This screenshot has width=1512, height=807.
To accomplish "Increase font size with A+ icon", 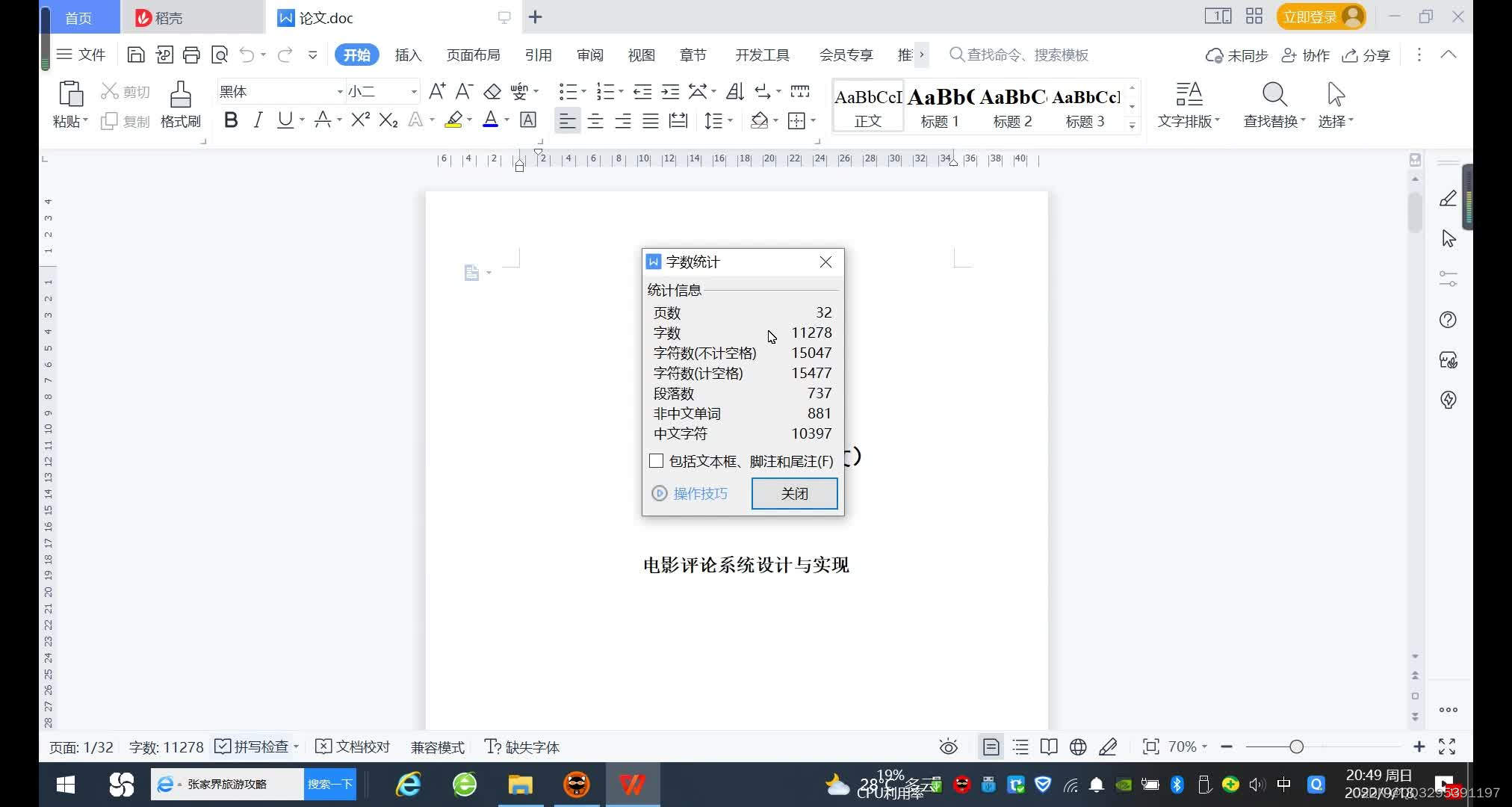I will click(x=438, y=91).
